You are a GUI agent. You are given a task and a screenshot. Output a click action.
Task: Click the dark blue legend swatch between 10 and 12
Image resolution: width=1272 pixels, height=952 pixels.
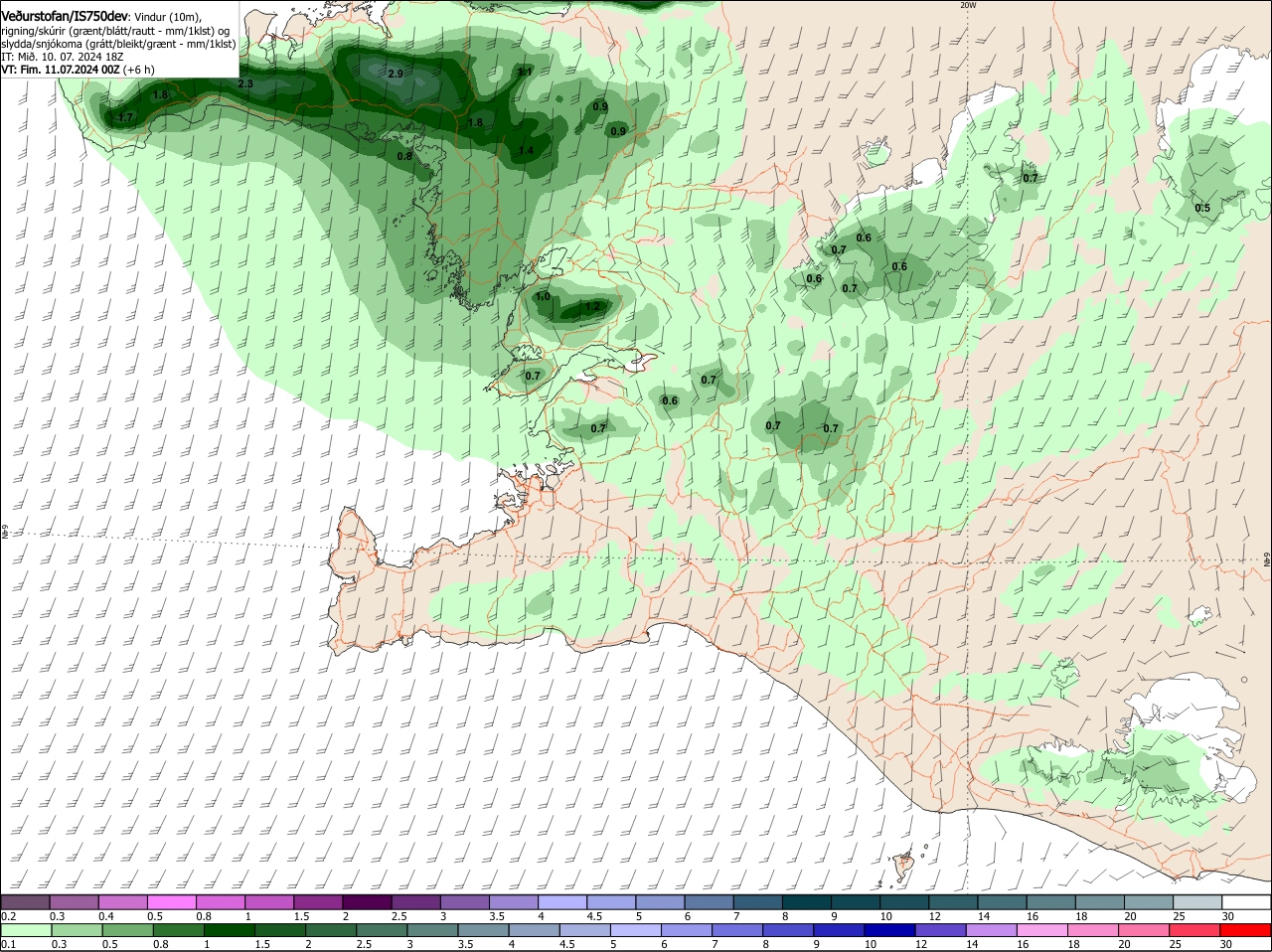pos(888,930)
